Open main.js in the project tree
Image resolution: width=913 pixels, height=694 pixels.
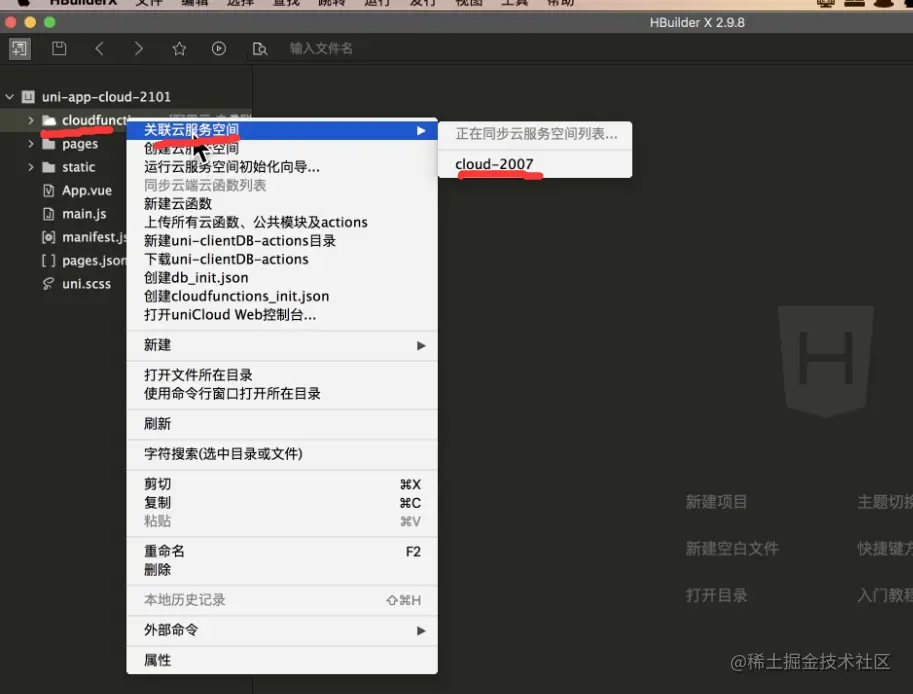click(84, 214)
